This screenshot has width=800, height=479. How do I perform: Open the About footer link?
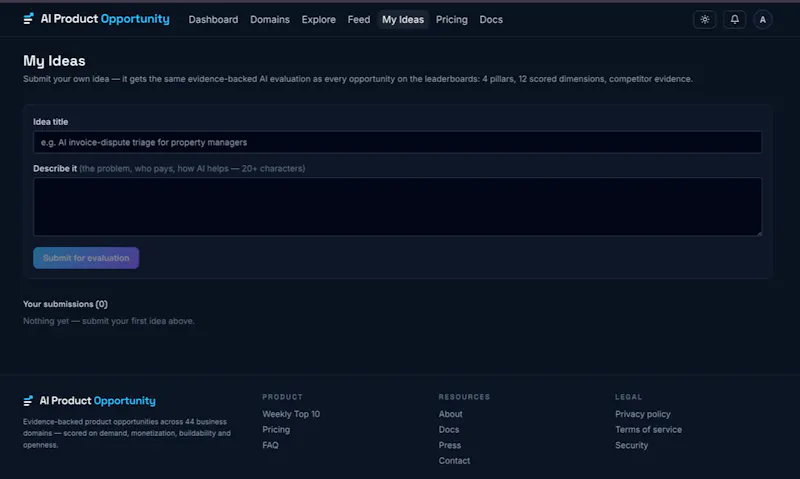(451, 414)
